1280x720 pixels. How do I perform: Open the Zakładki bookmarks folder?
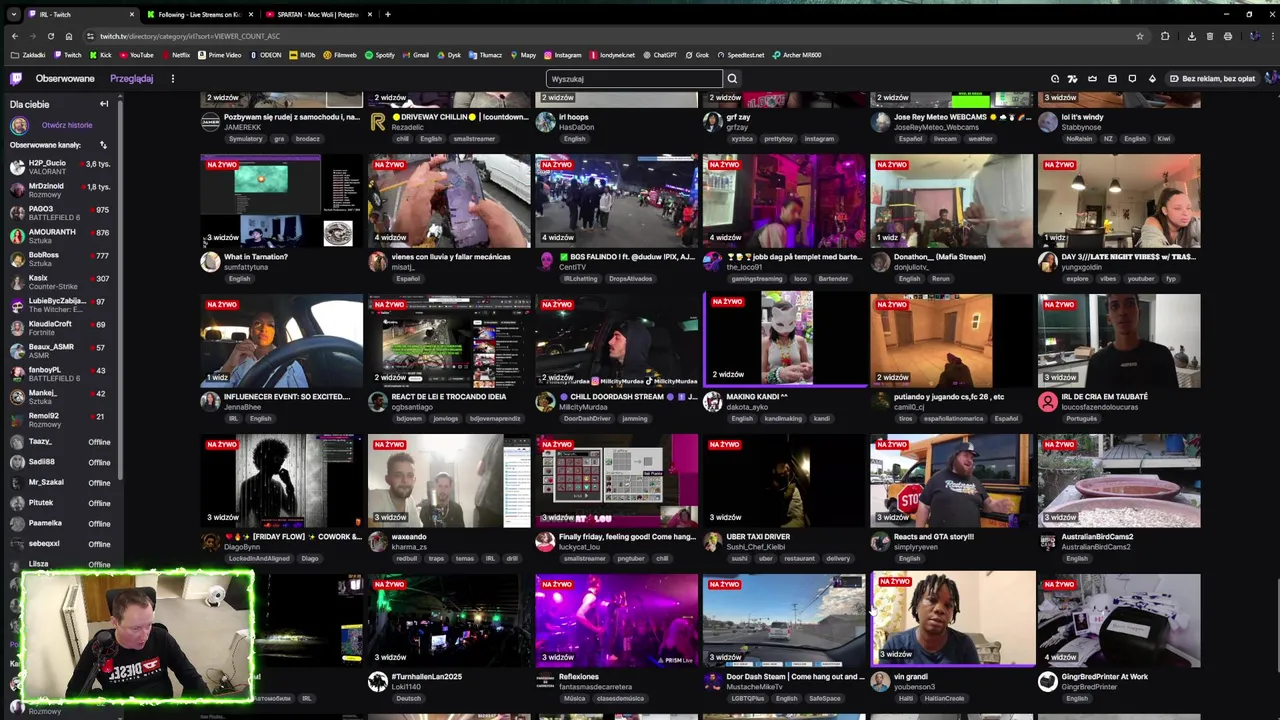click(28, 55)
